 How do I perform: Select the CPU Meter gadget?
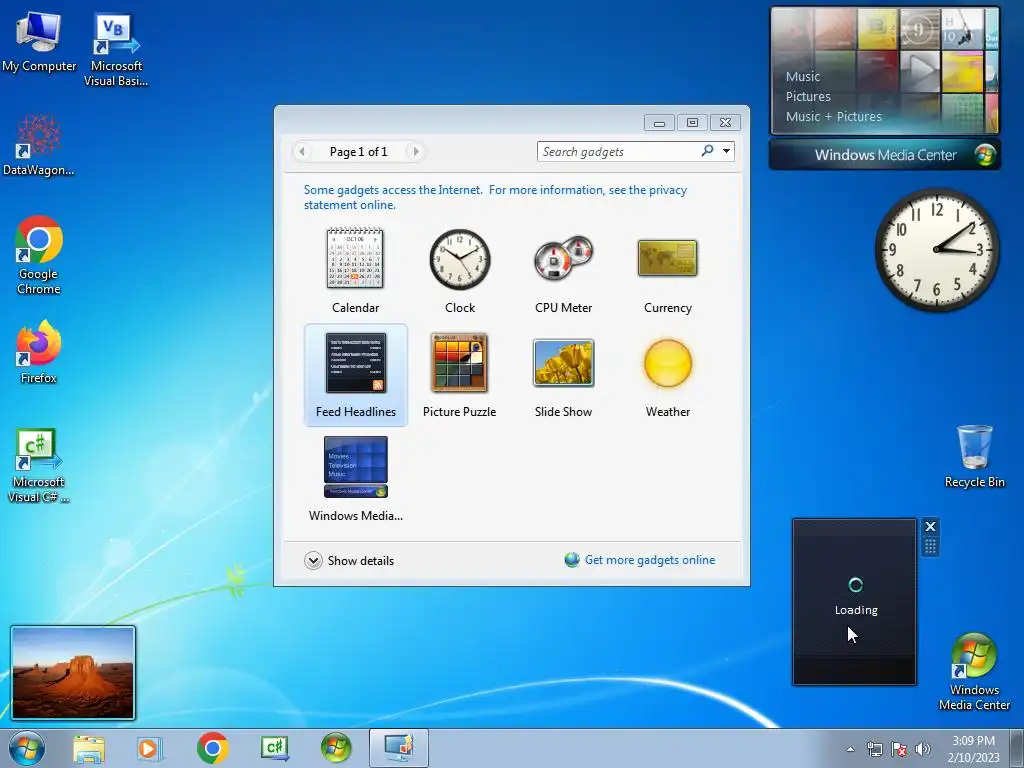[563, 271]
